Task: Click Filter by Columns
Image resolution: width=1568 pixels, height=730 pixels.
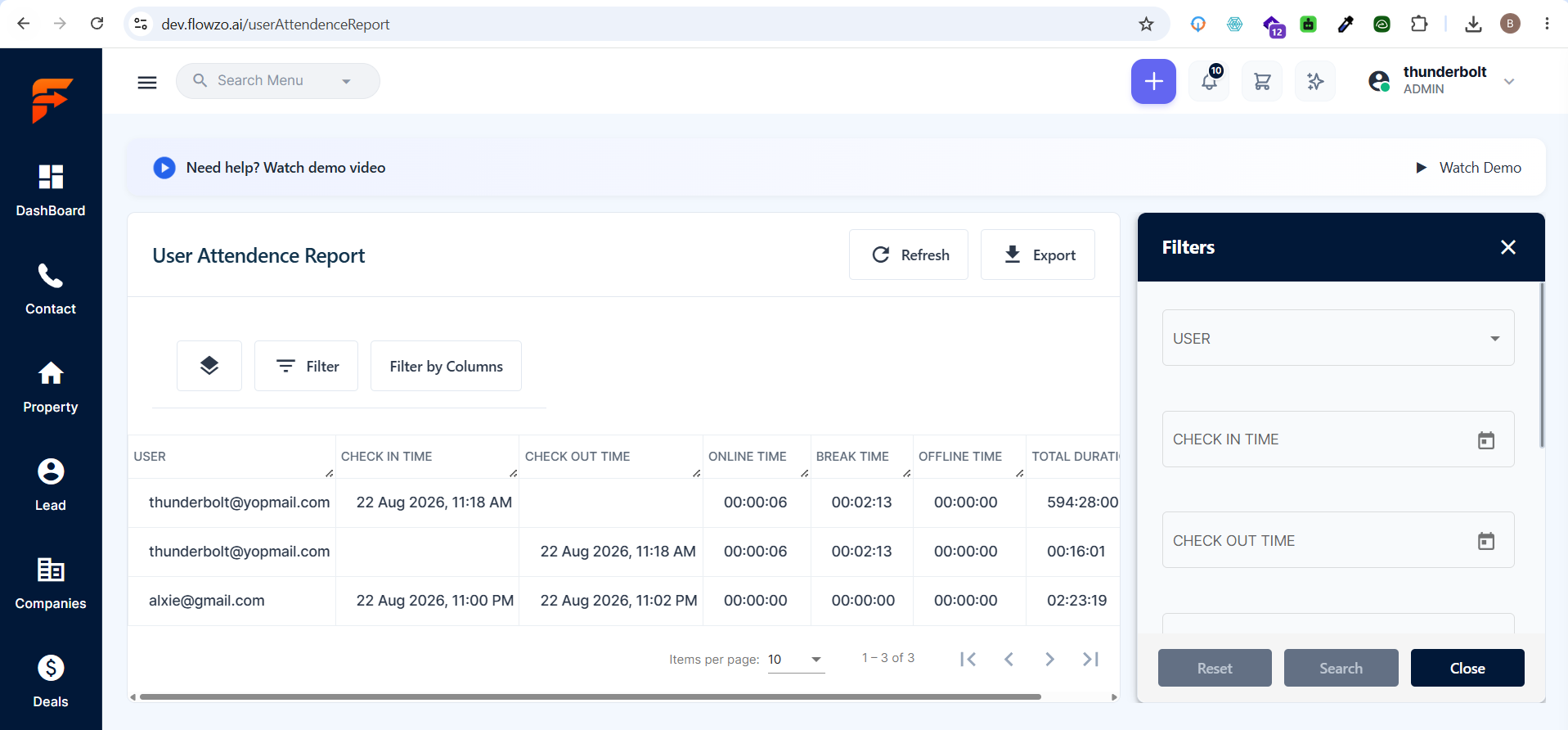Action: pyautogui.click(x=446, y=366)
